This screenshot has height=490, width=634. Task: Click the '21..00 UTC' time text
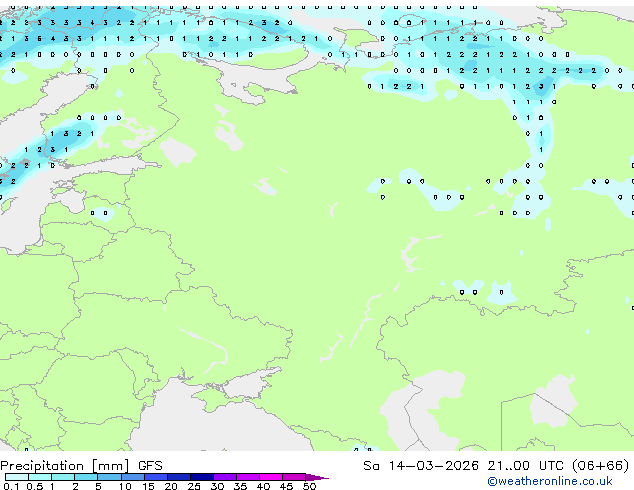[x=526, y=466]
